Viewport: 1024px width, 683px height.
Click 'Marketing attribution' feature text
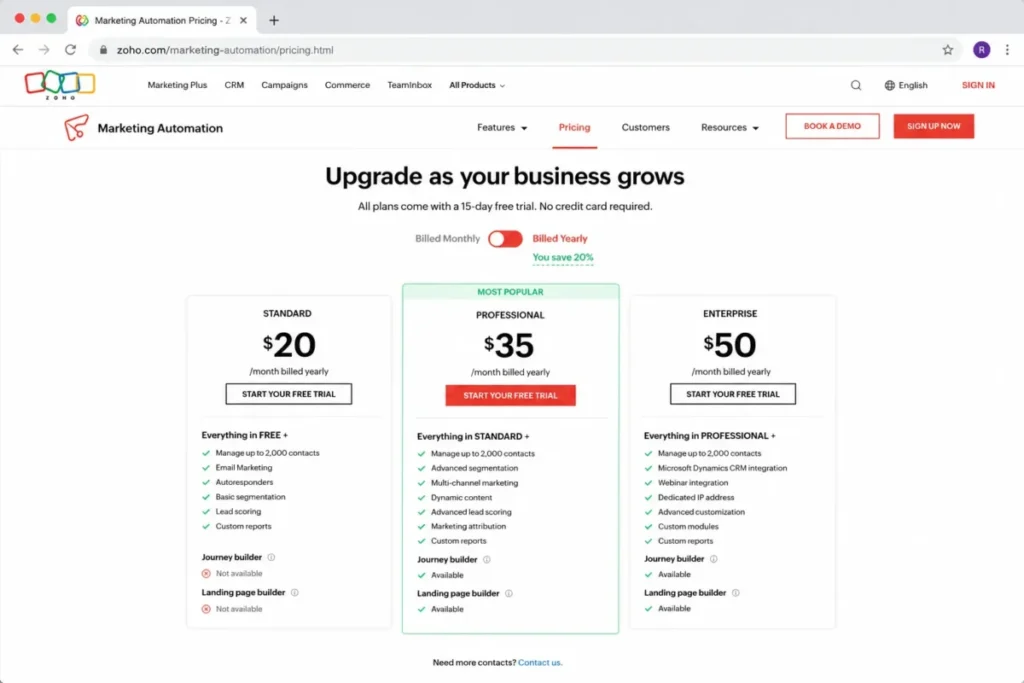tap(468, 526)
